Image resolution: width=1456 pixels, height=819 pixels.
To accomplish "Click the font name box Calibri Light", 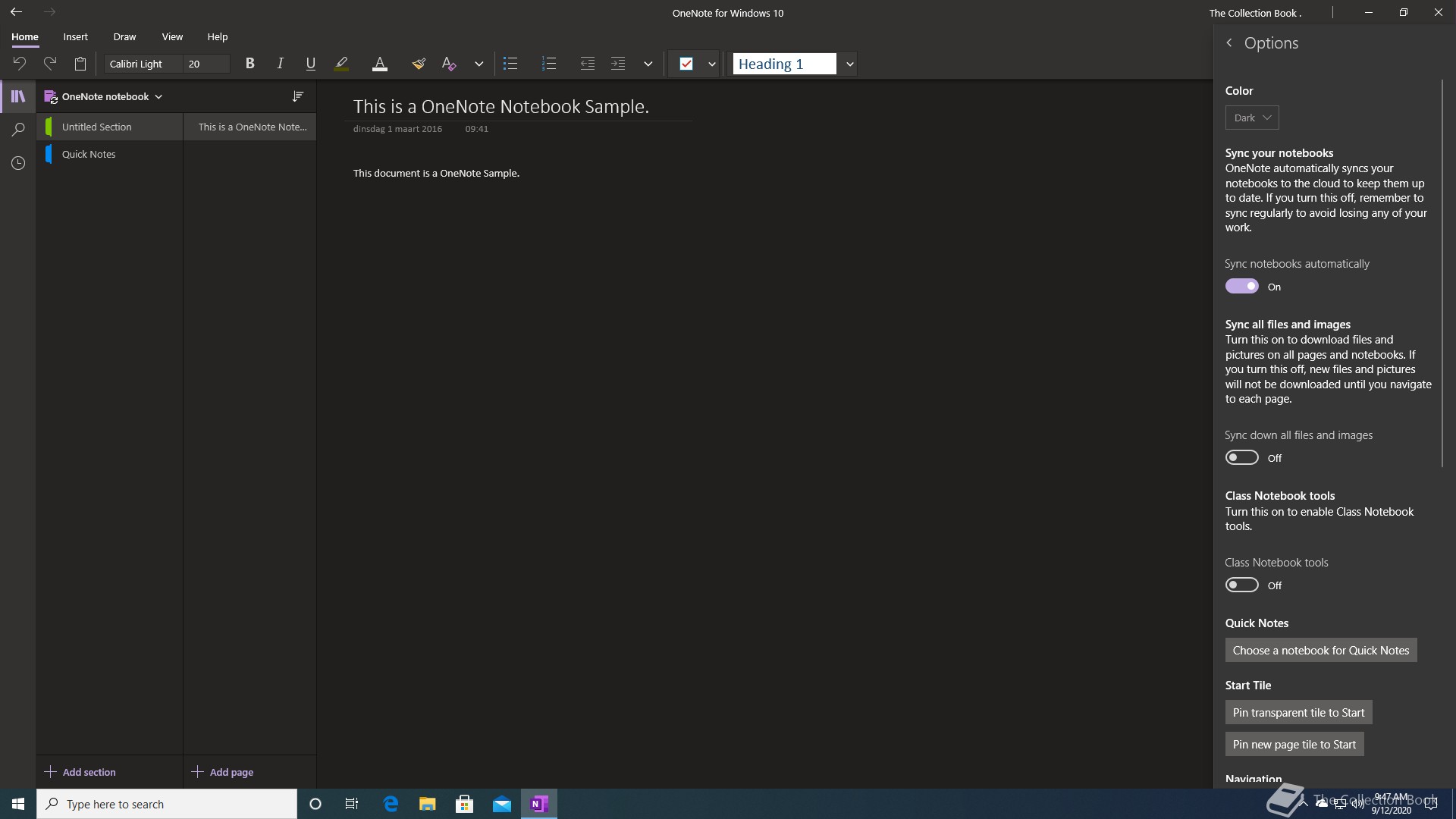I will (143, 64).
